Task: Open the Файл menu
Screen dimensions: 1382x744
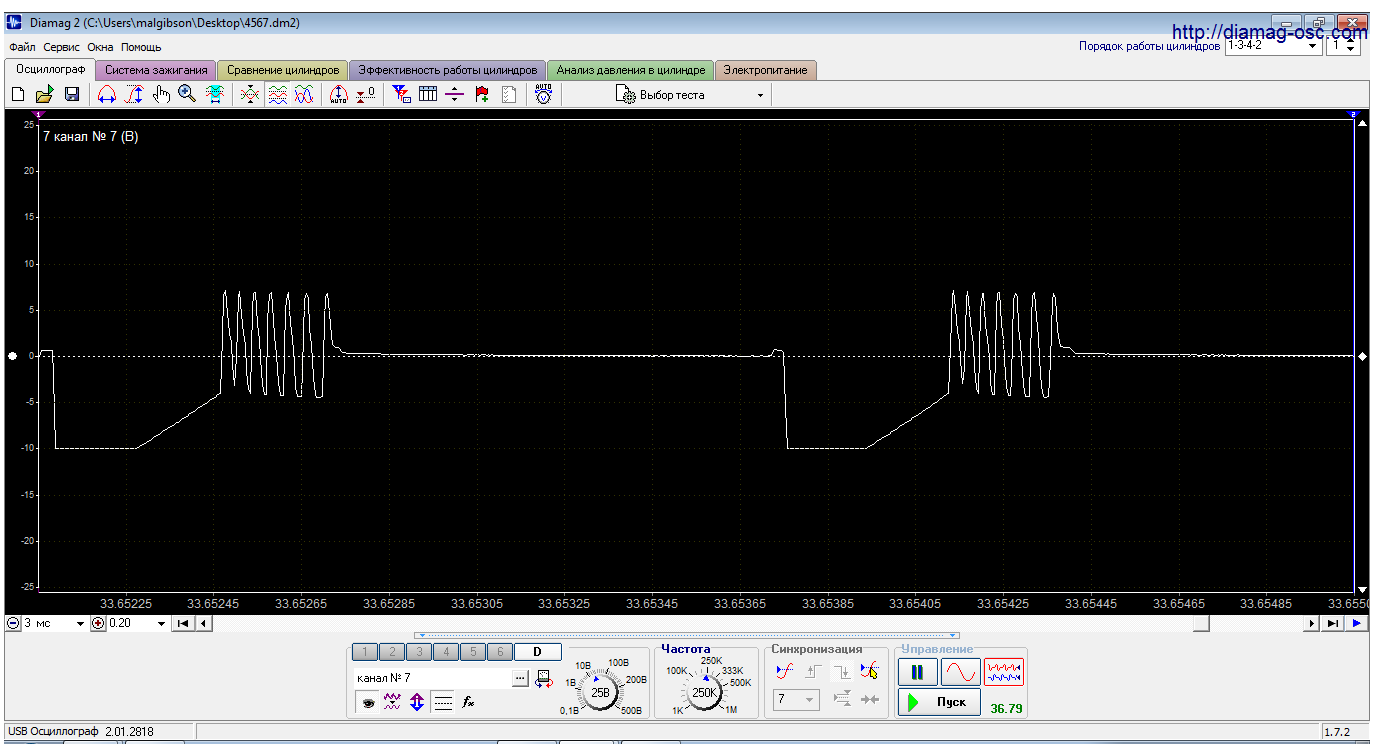Action: point(22,47)
